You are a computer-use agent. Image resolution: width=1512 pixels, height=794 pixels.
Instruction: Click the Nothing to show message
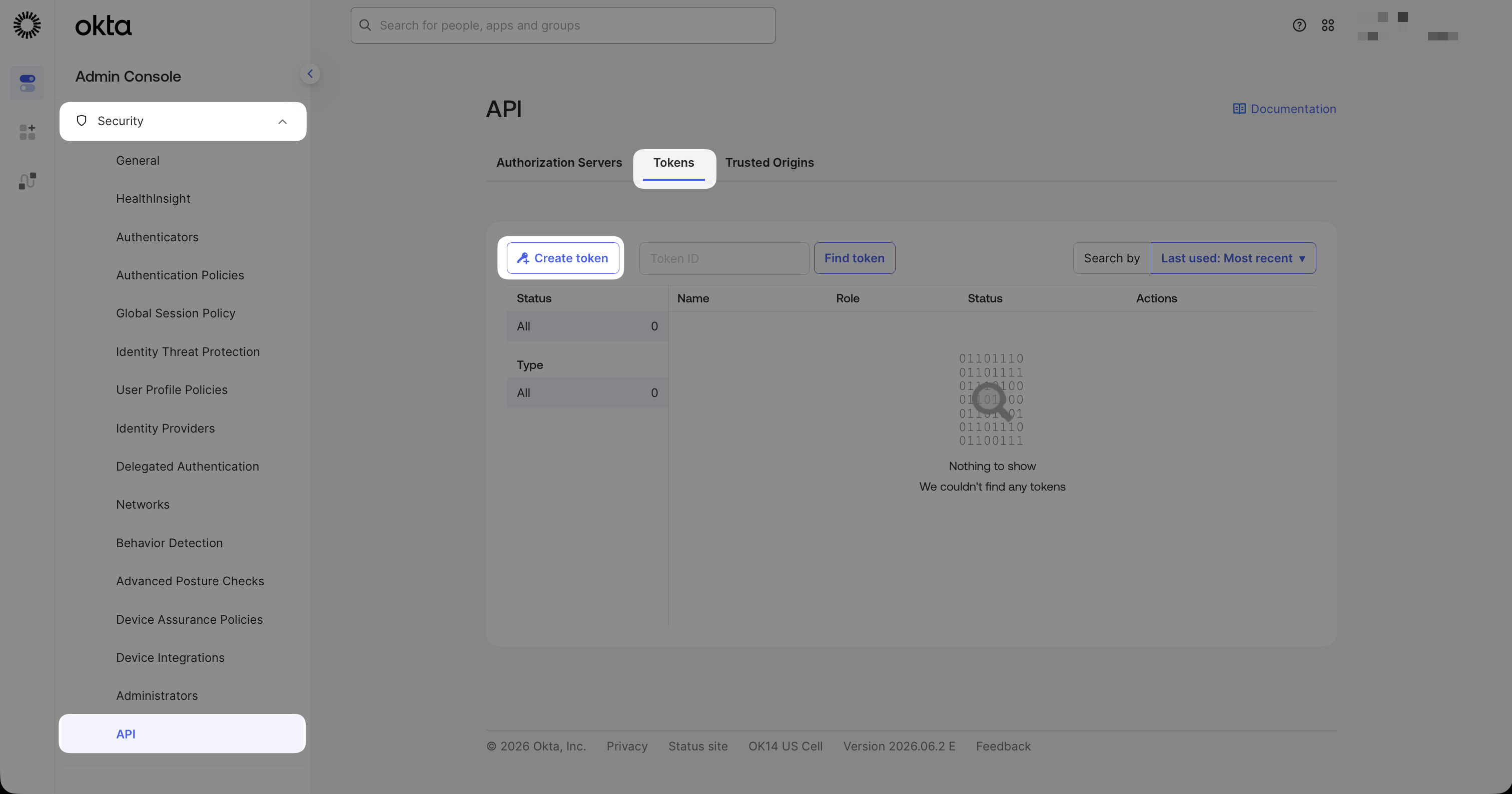(x=992, y=466)
